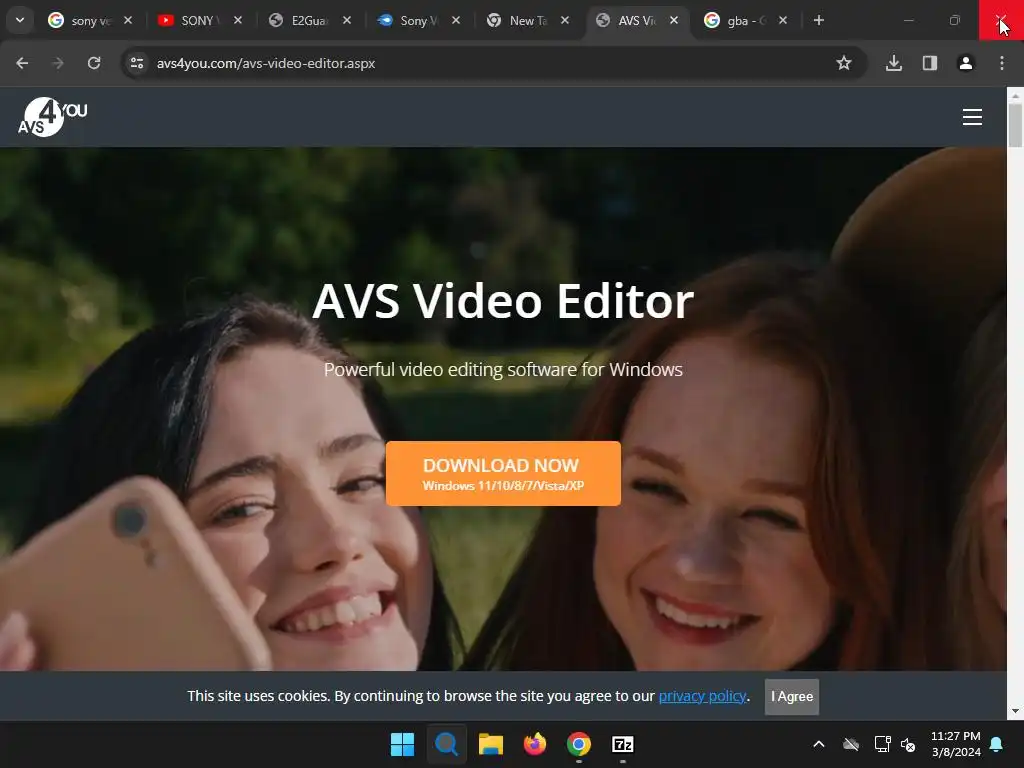The width and height of the screenshot is (1024, 768).
Task: Accept cookies with I Agree
Action: [x=792, y=697]
